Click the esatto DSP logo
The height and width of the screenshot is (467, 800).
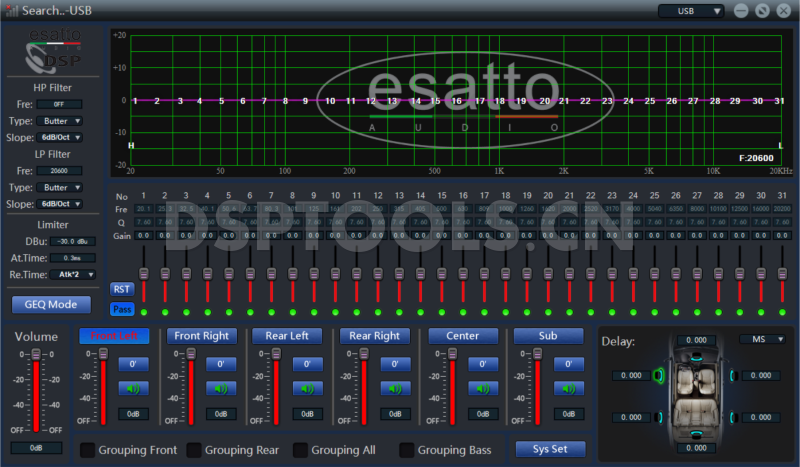[x=53, y=51]
